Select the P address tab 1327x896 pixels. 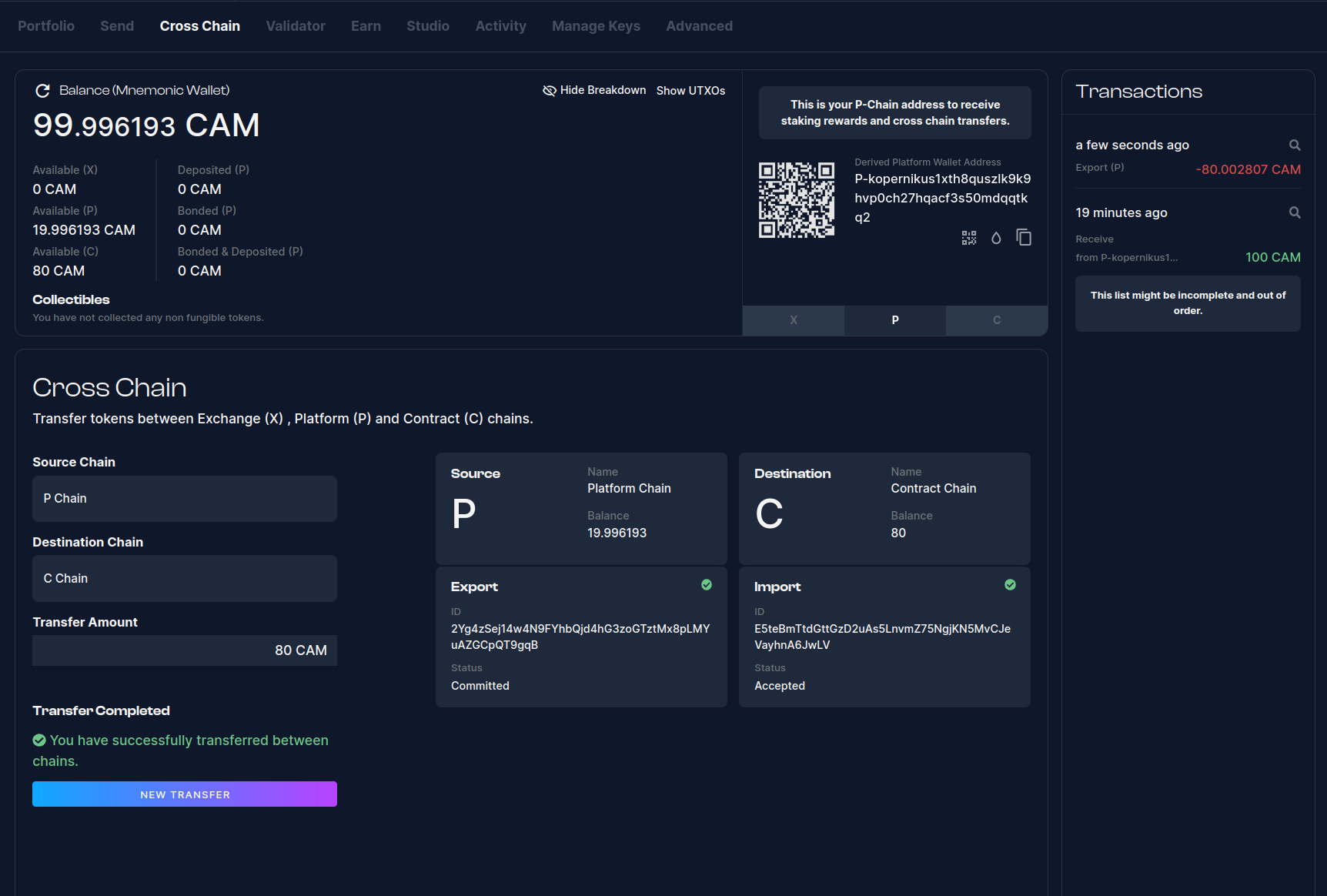coord(894,320)
